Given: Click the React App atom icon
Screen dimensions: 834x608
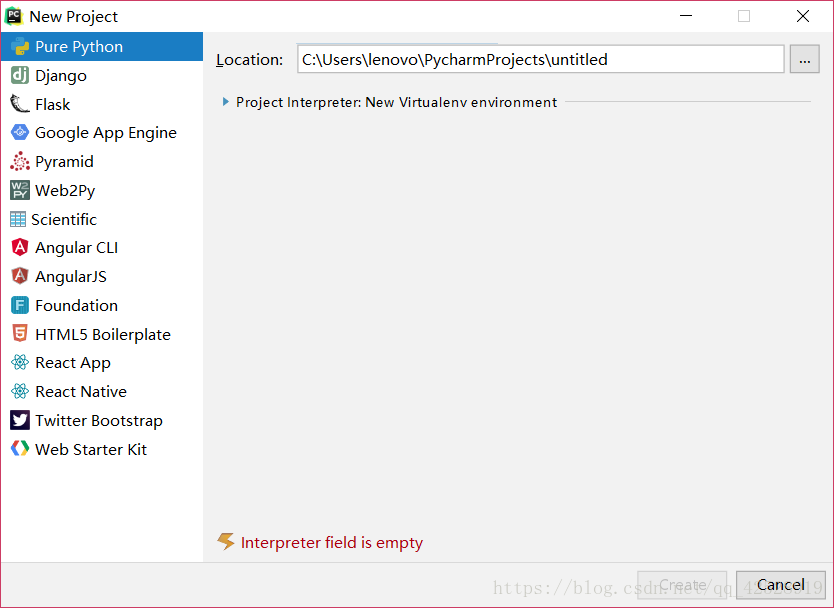Looking at the screenshot, I should pos(20,363).
